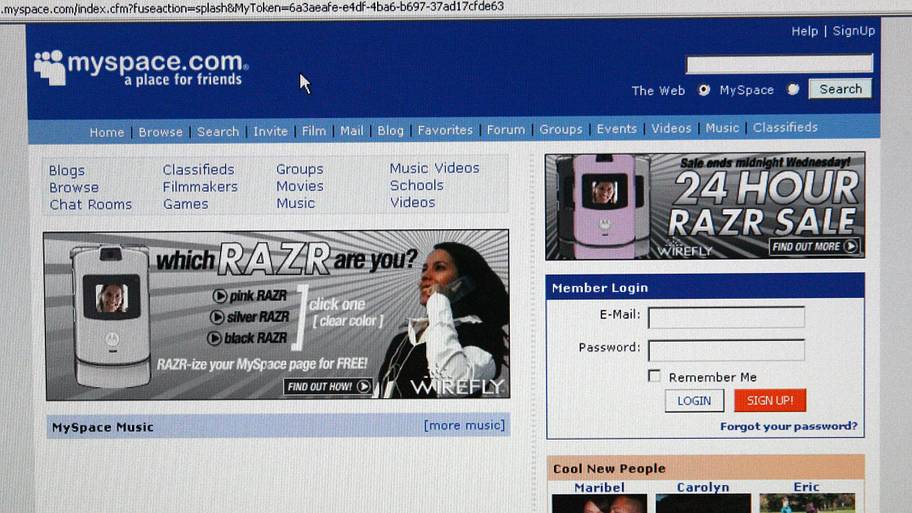This screenshot has height=513, width=912.
Task: Open Forum in the navigation bar
Action: (x=506, y=130)
